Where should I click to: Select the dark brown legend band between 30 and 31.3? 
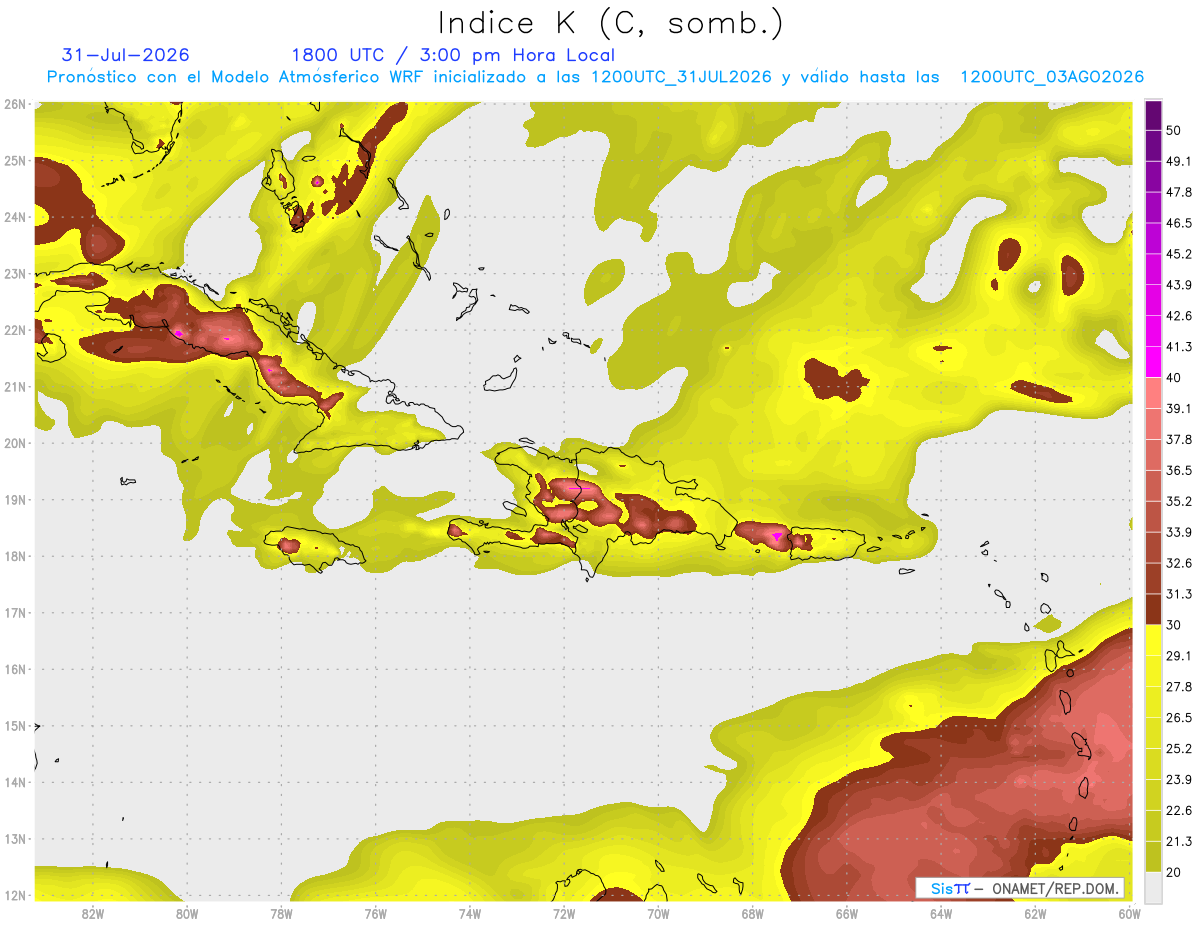[x=1153, y=609]
